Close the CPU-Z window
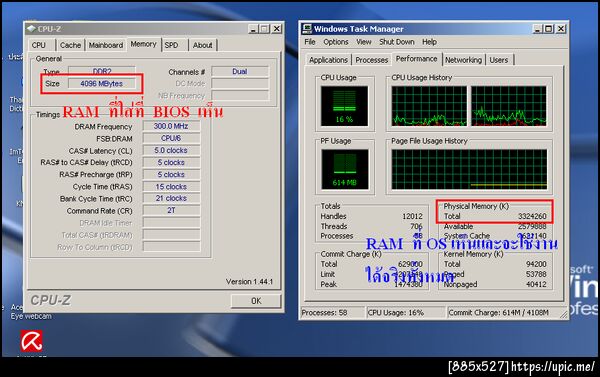The width and height of the screenshot is (600, 377). coord(276,29)
